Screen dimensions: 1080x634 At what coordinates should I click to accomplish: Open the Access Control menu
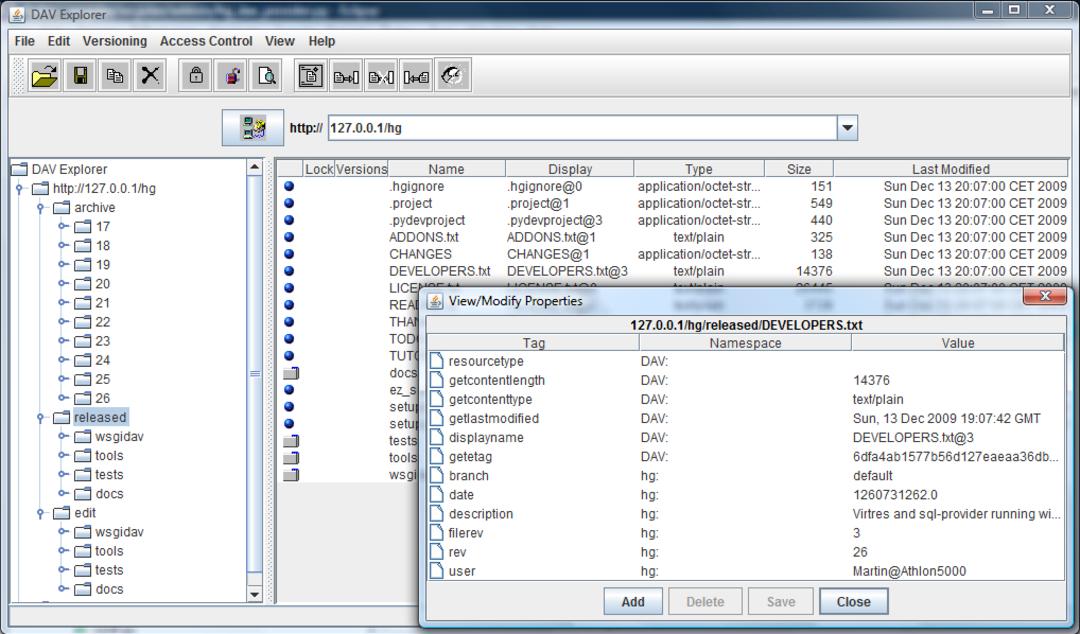pyautogui.click(x=206, y=41)
